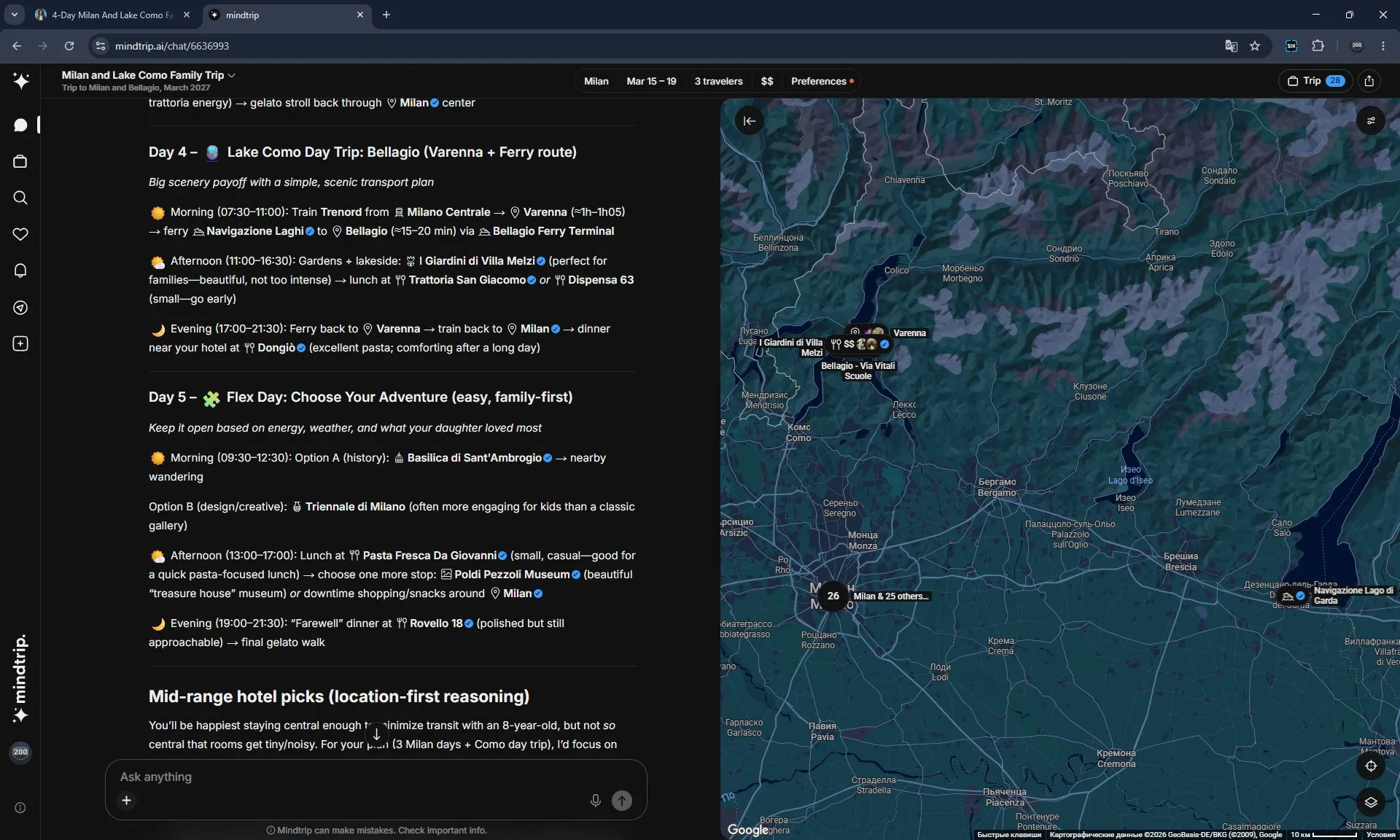Edit the Mar 15 – 19 dates
This screenshot has height=840, width=1400.
[651, 81]
